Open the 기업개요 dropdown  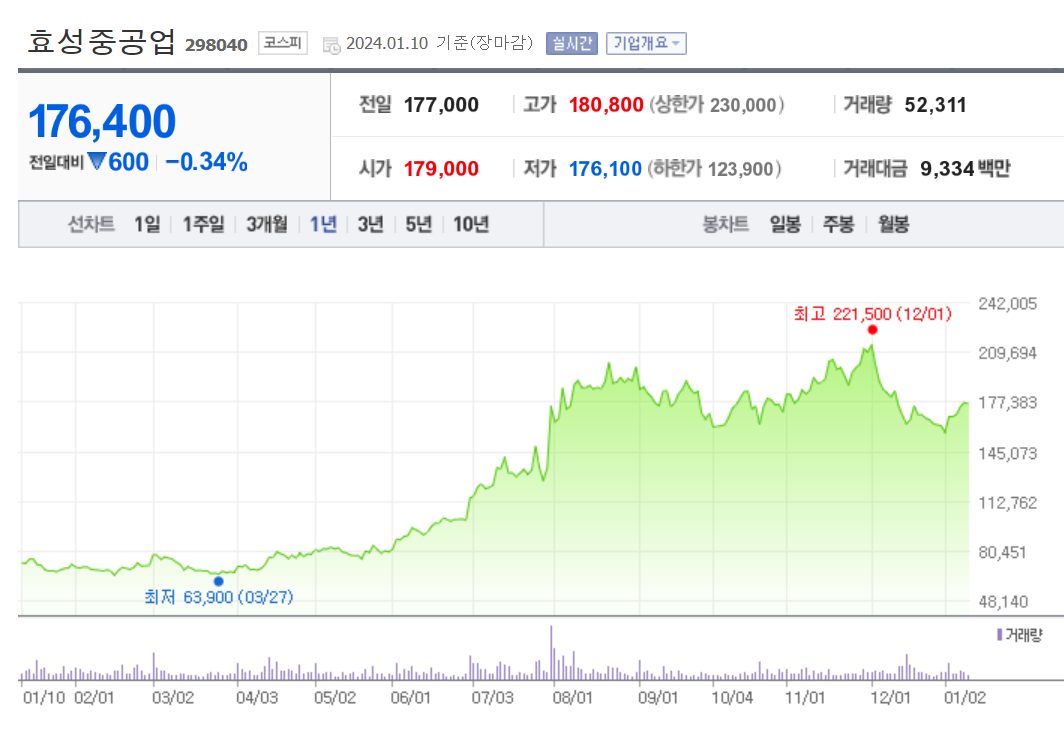click(646, 43)
